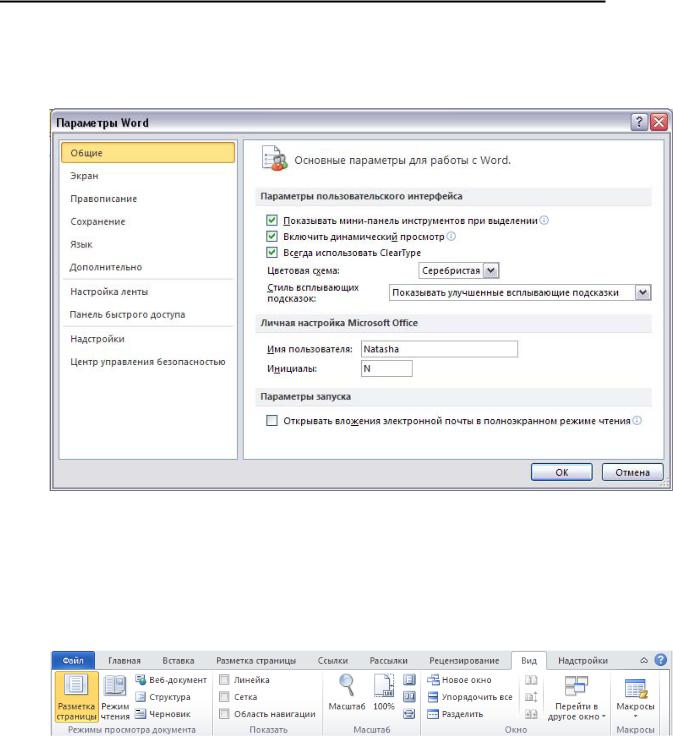
Task: Switch to Разметка страницы ribbon tab
Action: click(256, 660)
